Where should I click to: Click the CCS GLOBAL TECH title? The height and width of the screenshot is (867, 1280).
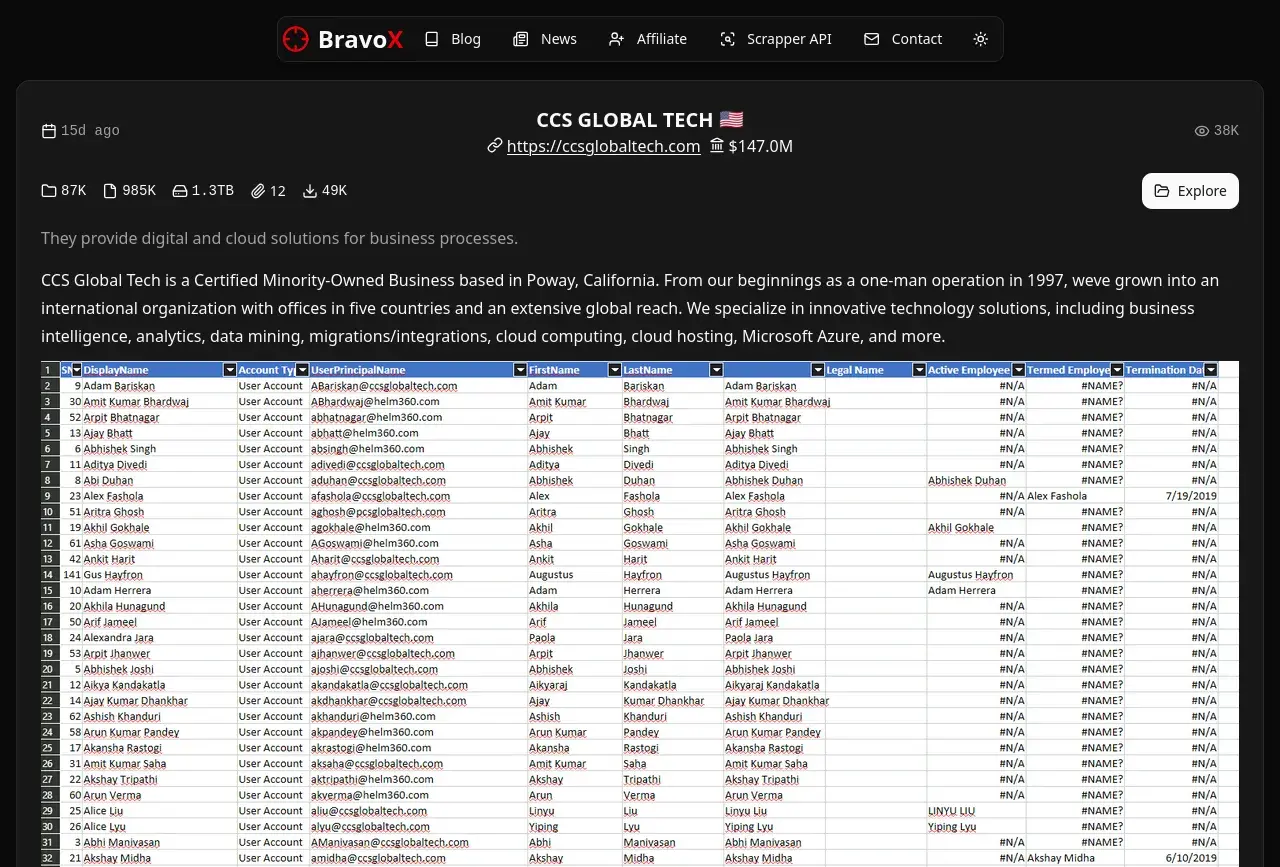pyautogui.click(x=640, y=120)
